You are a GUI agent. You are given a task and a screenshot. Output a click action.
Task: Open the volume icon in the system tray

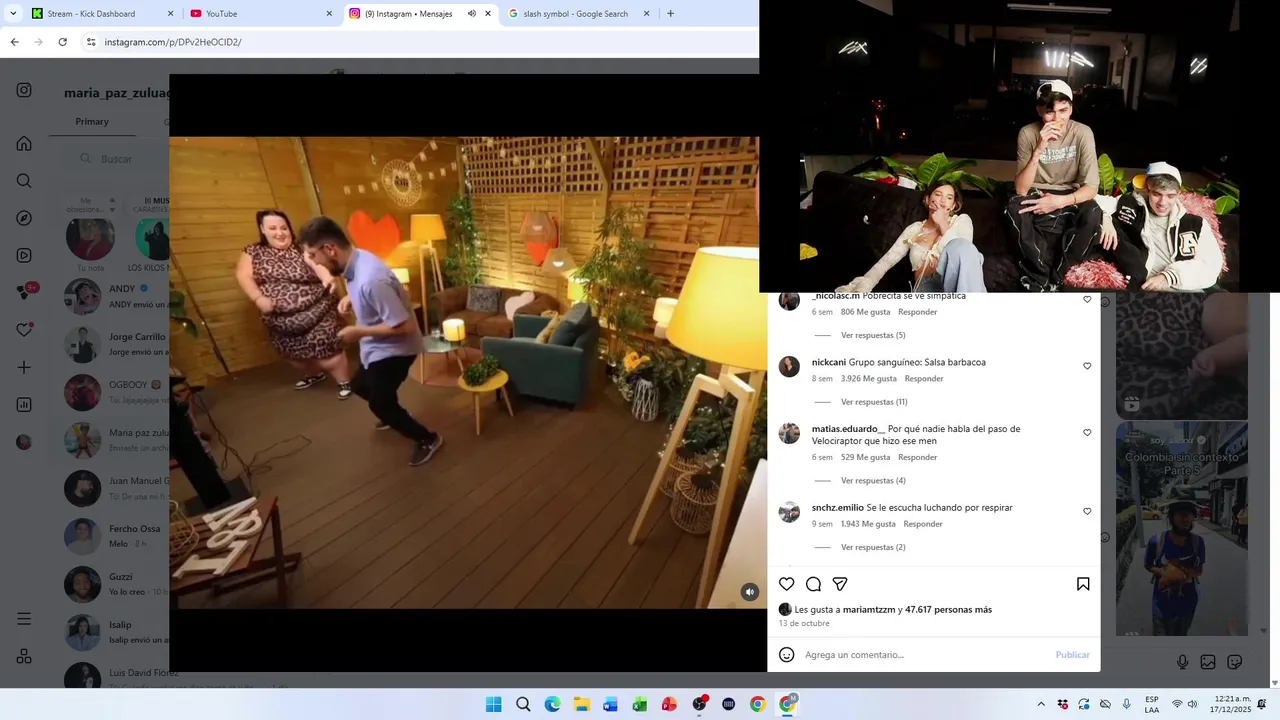click(1192, 705)
